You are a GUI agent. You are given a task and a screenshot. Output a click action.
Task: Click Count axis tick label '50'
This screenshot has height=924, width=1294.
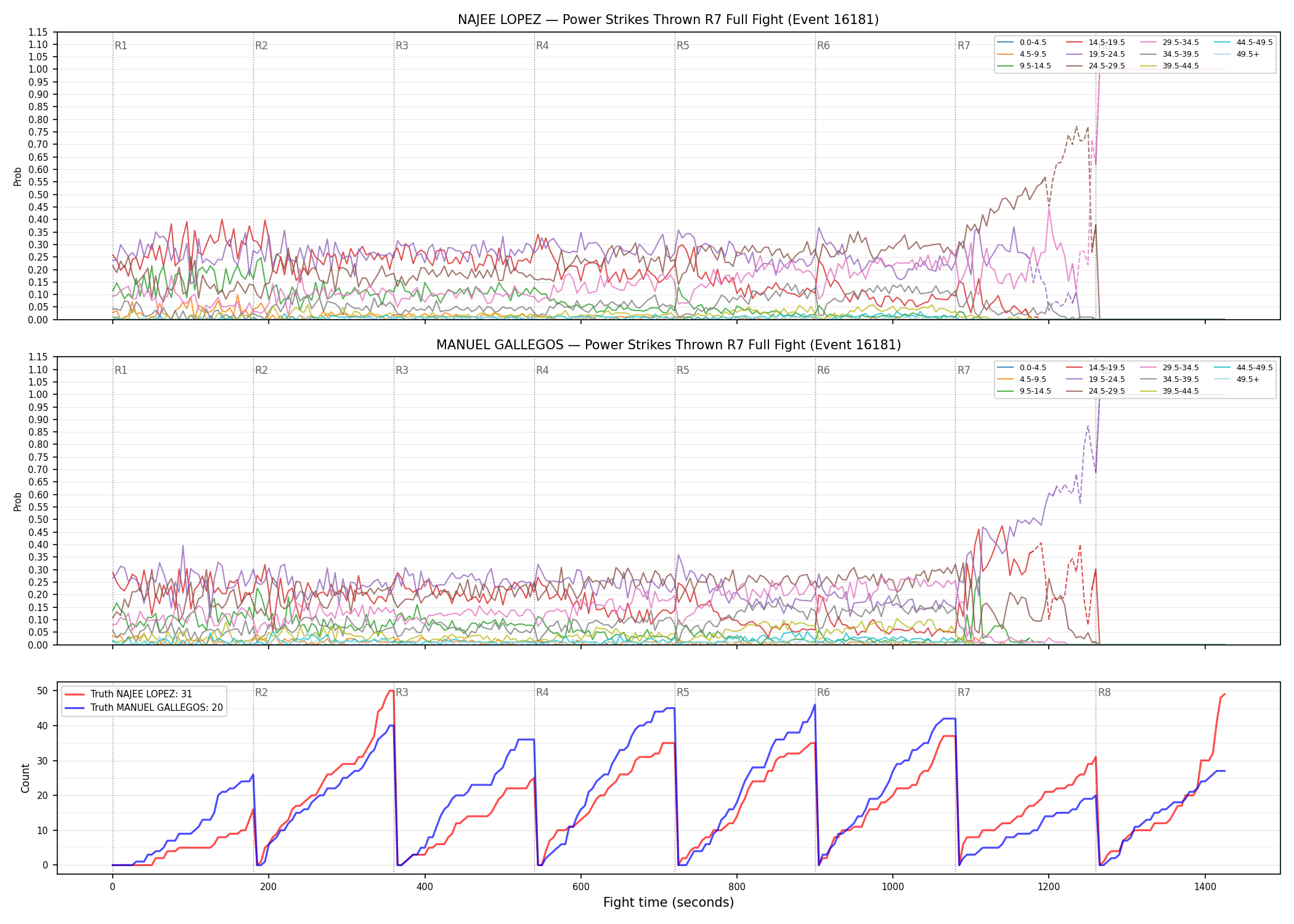43,691
